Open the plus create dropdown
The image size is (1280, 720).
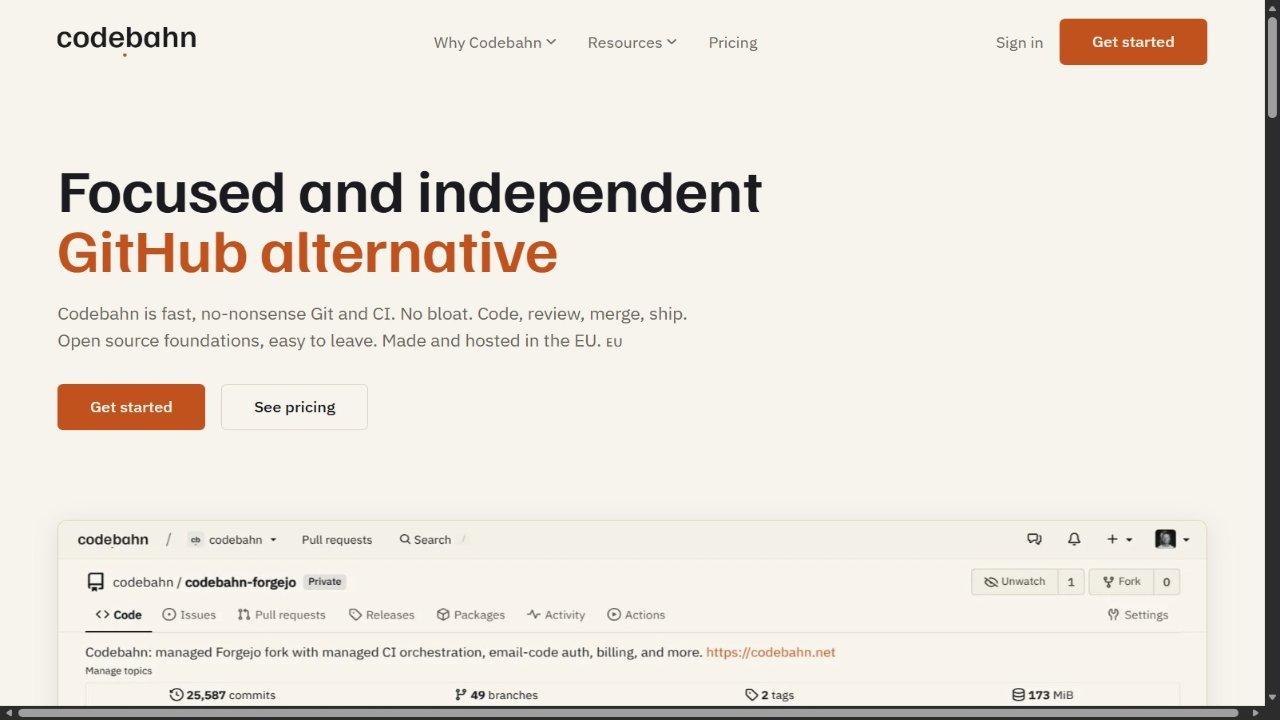tap(1119, 539)
